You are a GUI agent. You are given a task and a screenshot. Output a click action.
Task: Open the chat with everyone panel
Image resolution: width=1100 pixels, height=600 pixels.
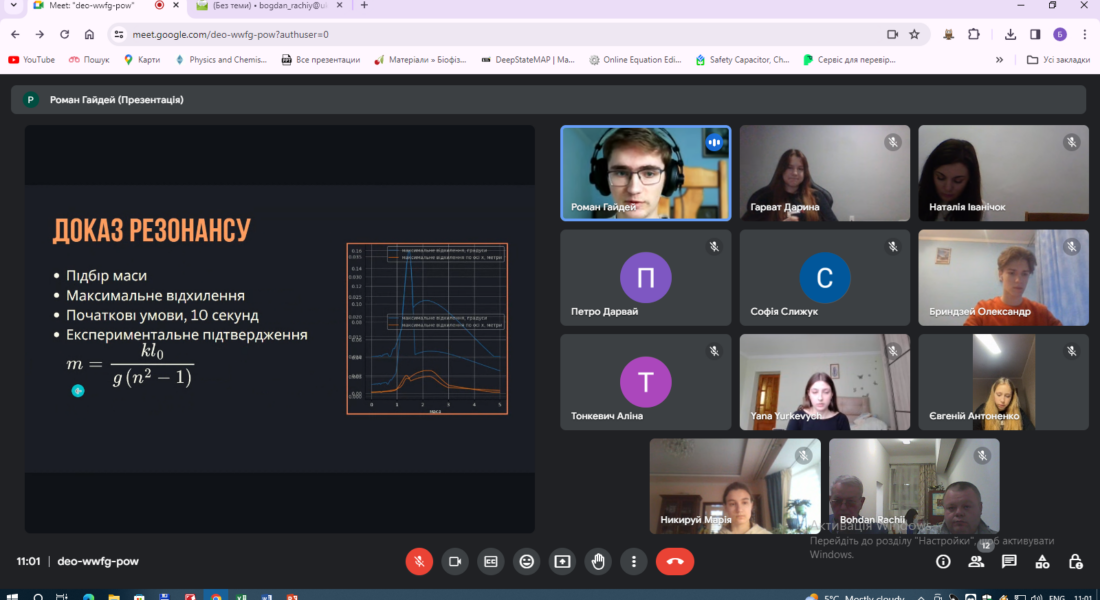click(x=1009, y=562)
